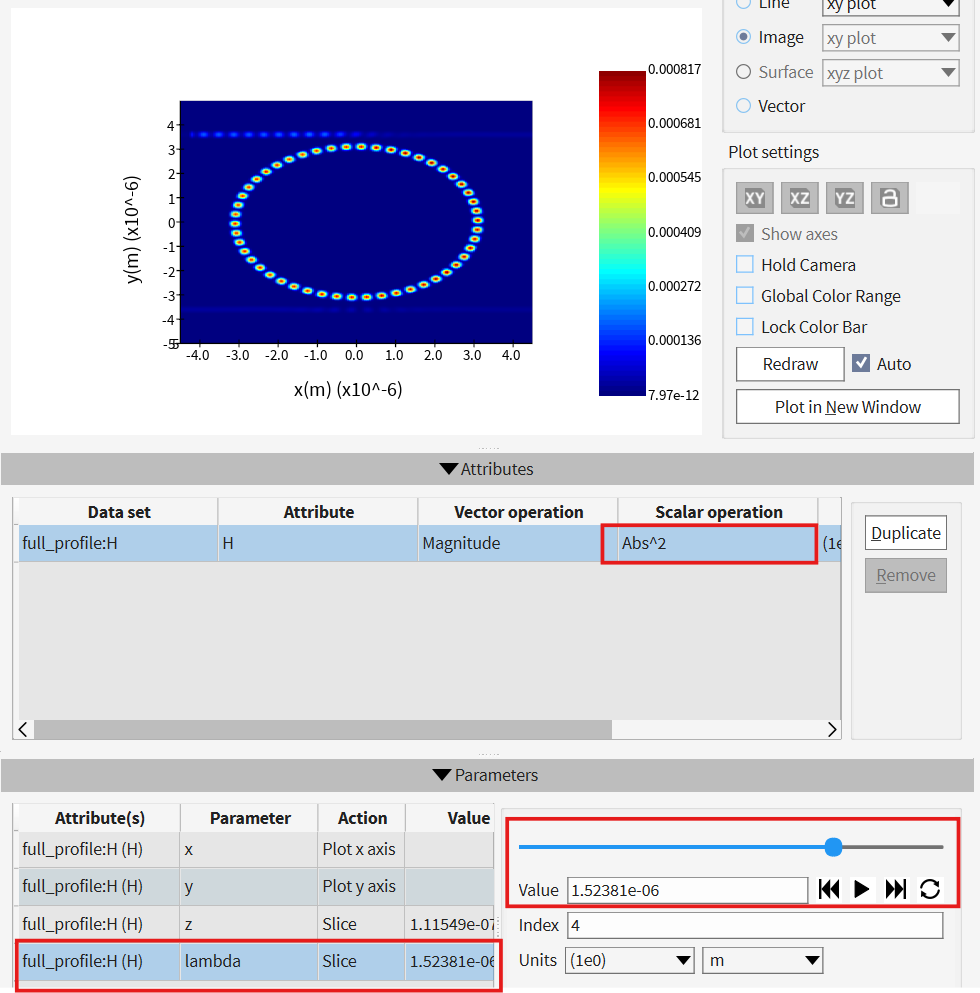Viewport: 980px width, 993px height.
Task: Click the z value 1.11549e-07 cell
Action: tap(450, 924)
